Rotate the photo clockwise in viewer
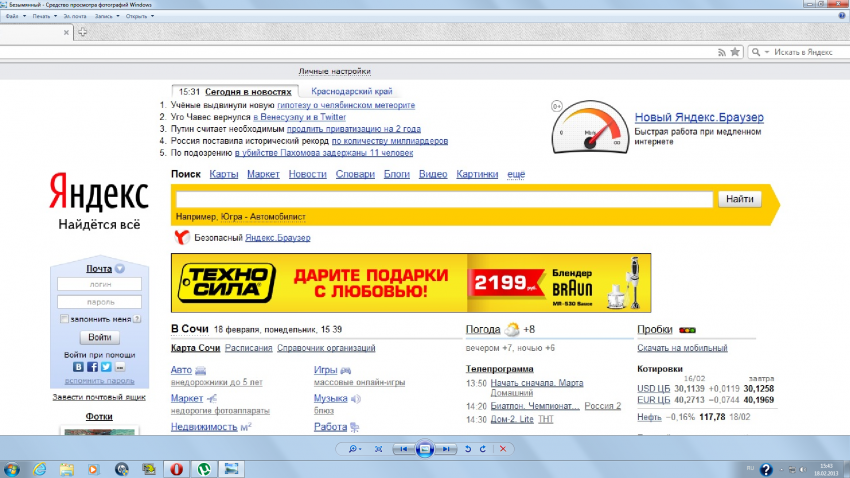This screenshot has height=478, width=850. [483, 450]
